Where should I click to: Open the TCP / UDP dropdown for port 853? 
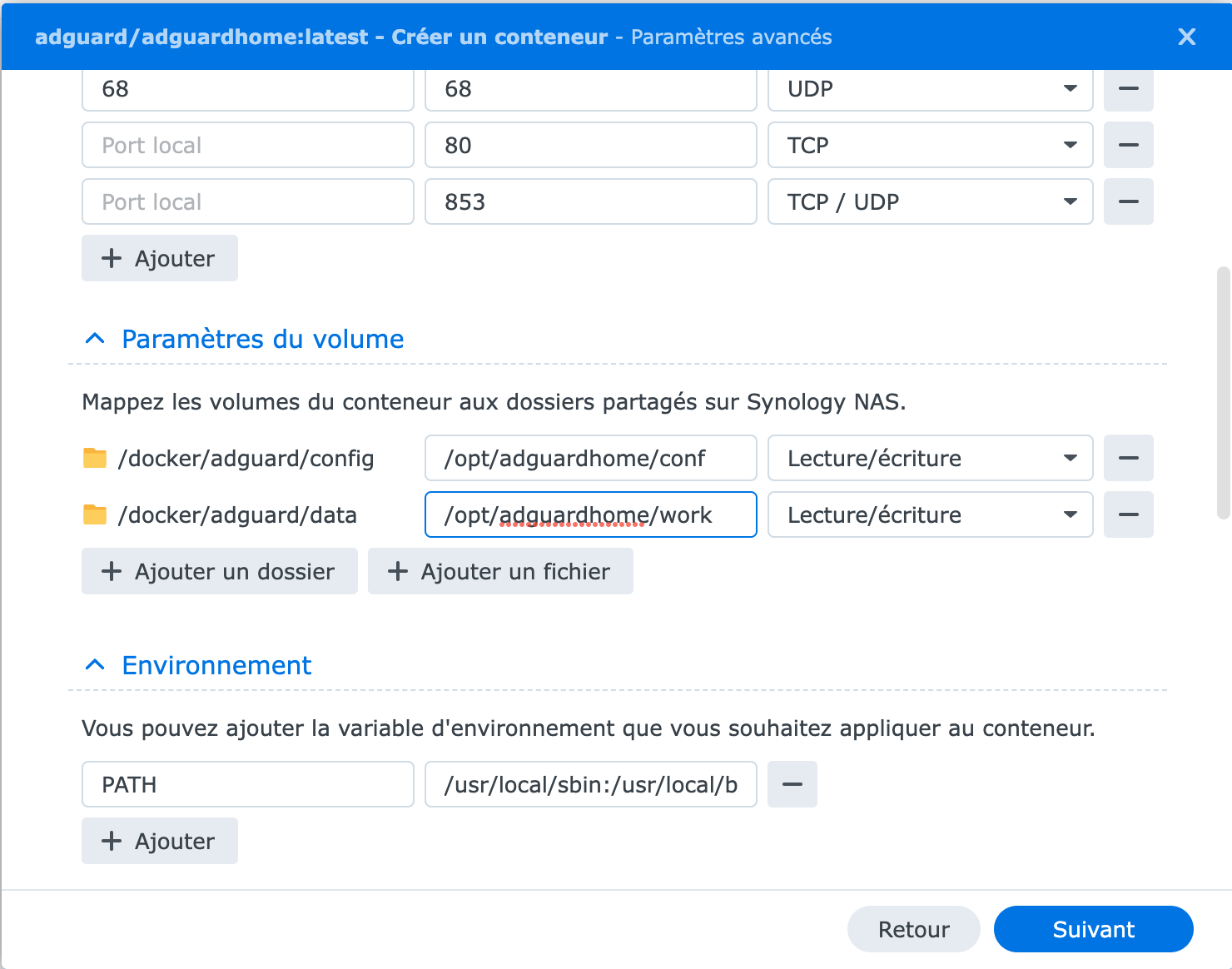(x=930, y=201)
